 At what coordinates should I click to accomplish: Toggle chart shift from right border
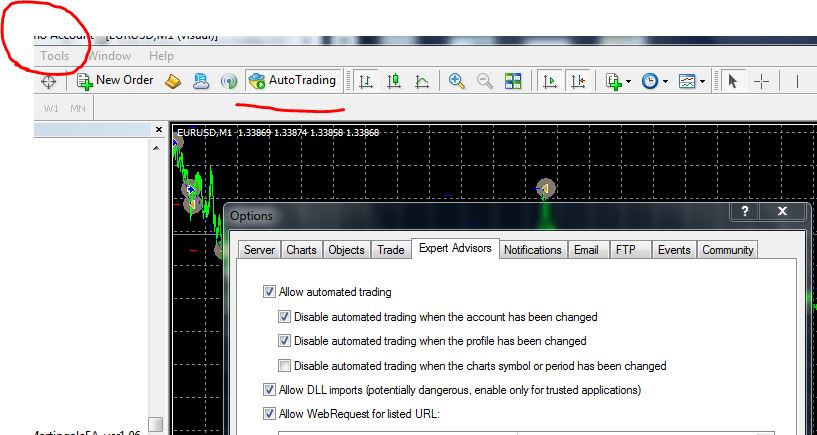[x=578, y=81]
